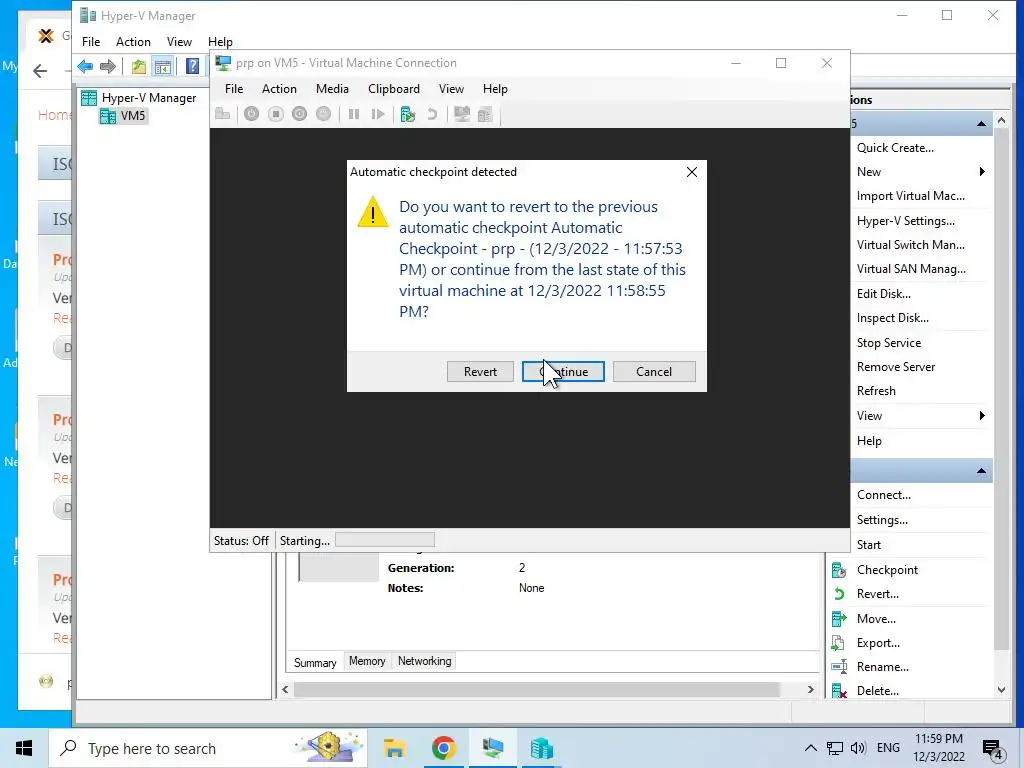The height and width of the screenshot is (768, 1024).
Task: Switch to the Networking tab
Action: click(424, 661)
